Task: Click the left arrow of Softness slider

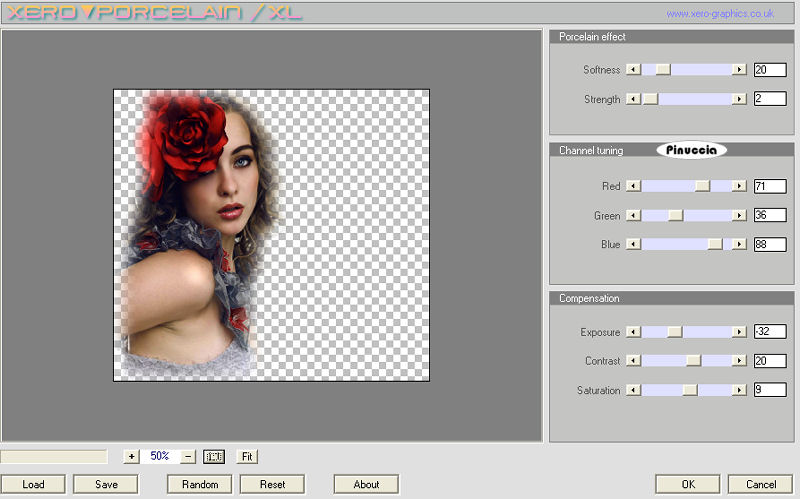Action: tap(633, 69)
